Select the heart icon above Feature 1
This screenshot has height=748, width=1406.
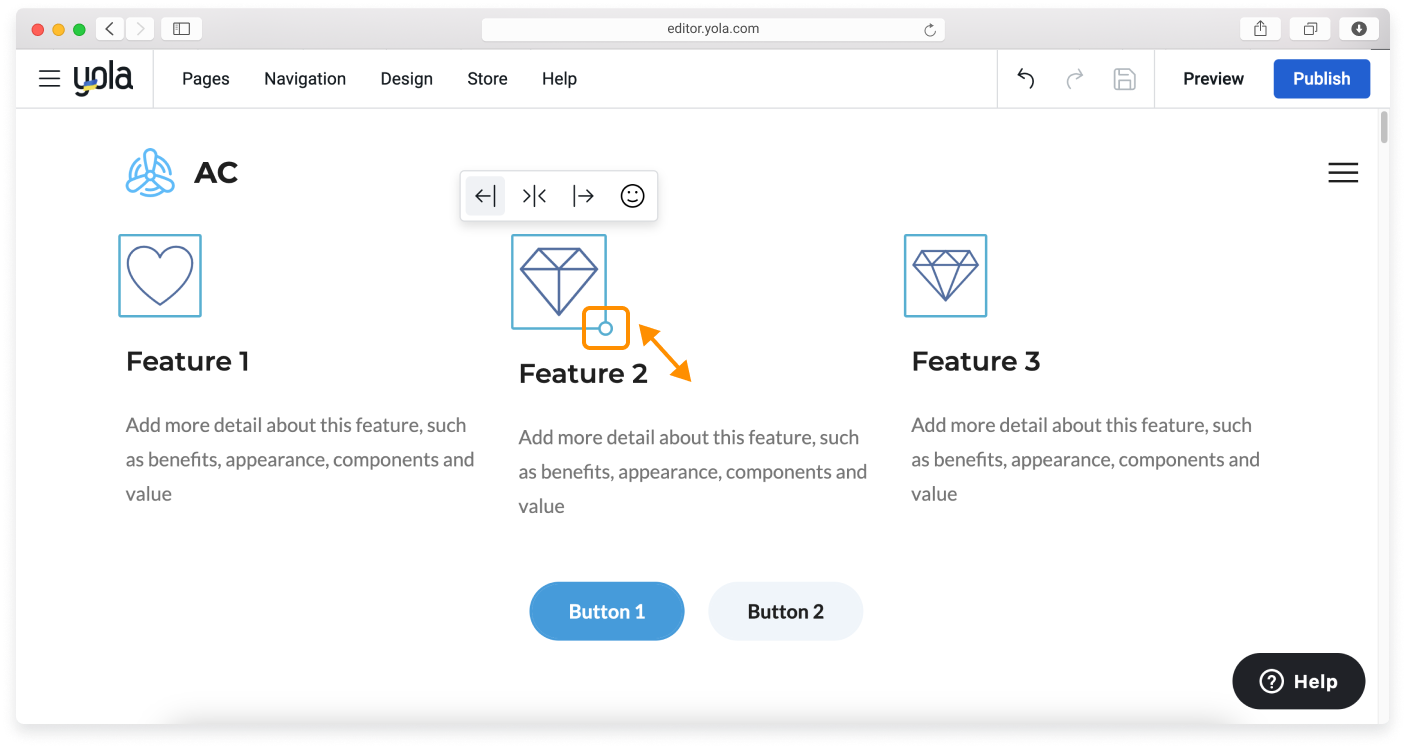point(160,276)
